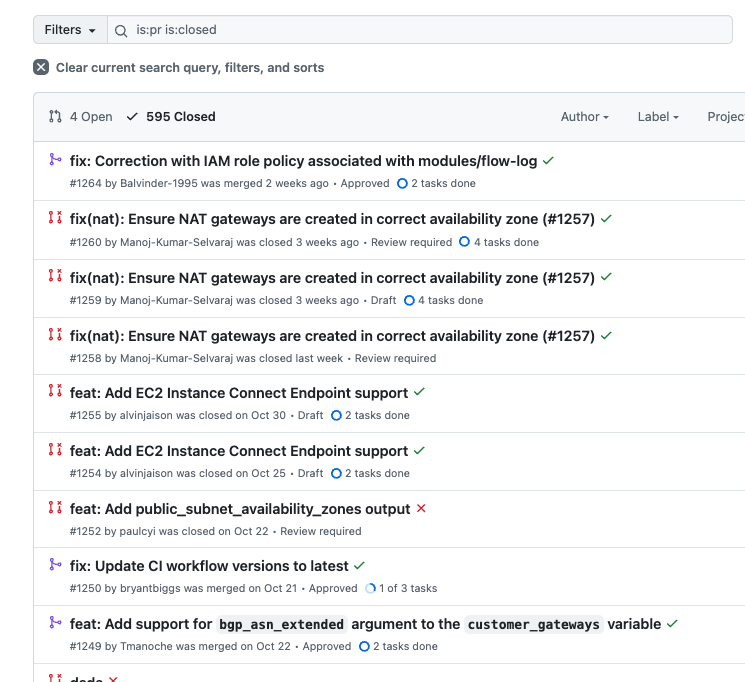Click green check status on flow-log PR
745x682 pixels.
click(548, 160)
